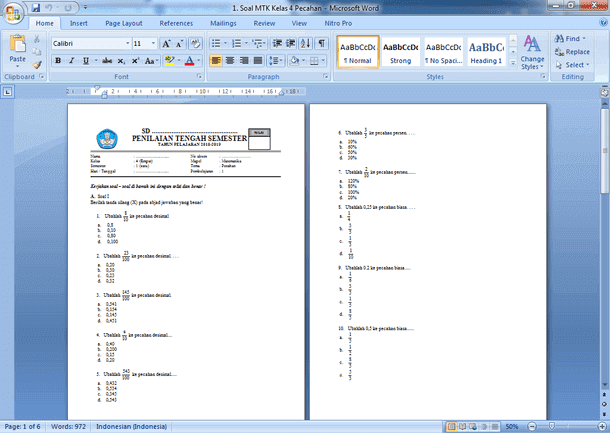The image size is (610, 433).
Task: Click the Paste clipboard icon
Action: point(18,43)
